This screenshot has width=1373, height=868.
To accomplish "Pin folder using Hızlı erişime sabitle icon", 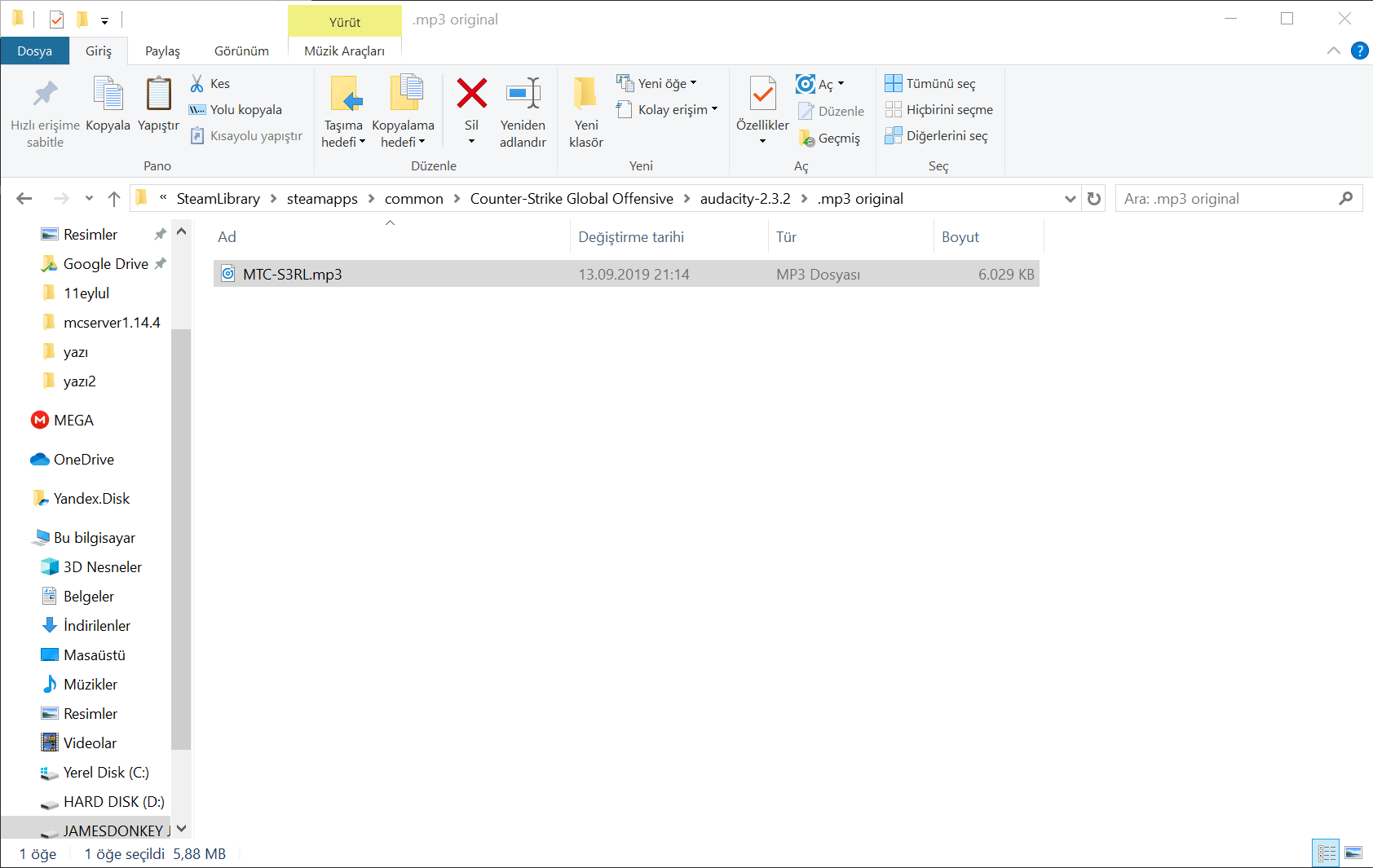I will [44, 94].
